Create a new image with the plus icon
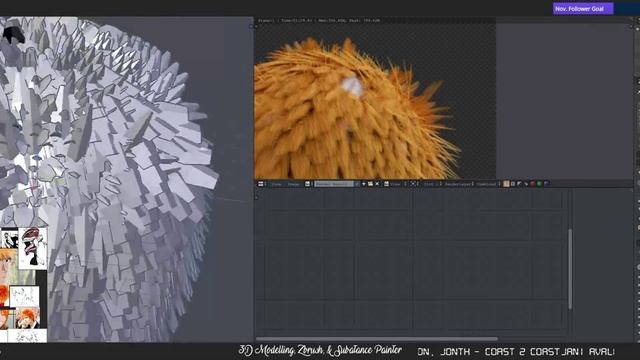 364,184
